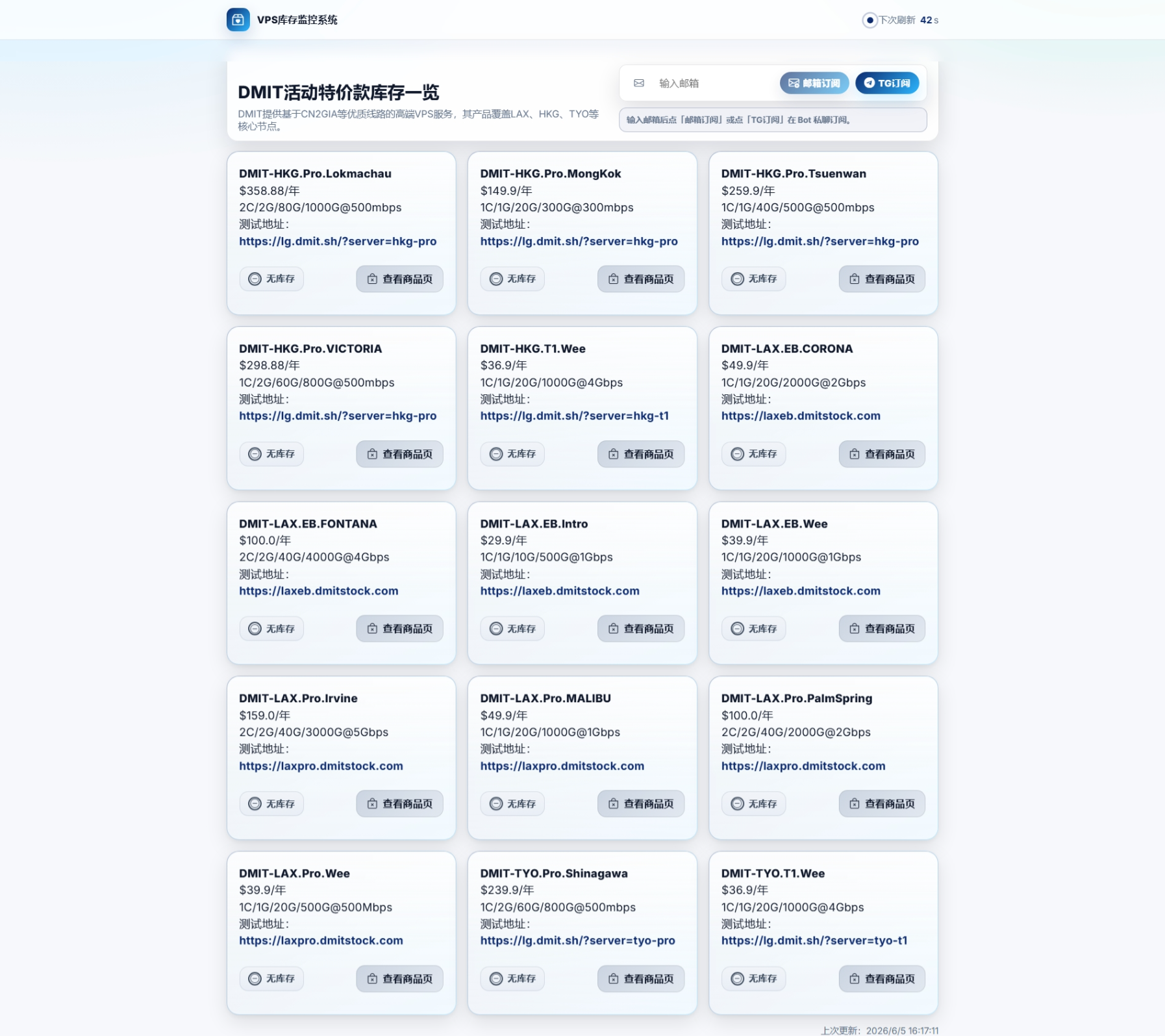Open 查看商品页 for DMIT-HKG.Pro.Tsuenwan
This screenshot has width=1165, height=1036.
coord(882,279)
